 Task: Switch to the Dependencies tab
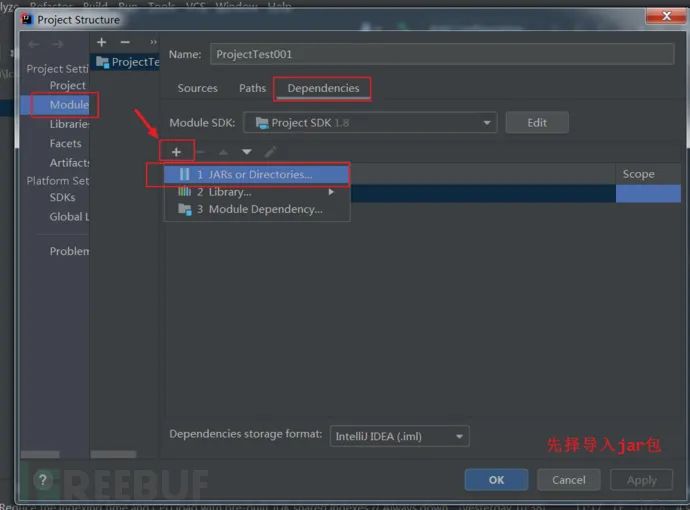[323, 88]
